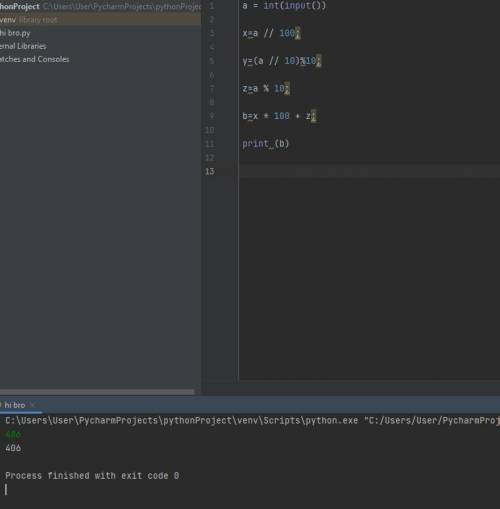Click gutter line number 10
500x509 pixels.
210,130
